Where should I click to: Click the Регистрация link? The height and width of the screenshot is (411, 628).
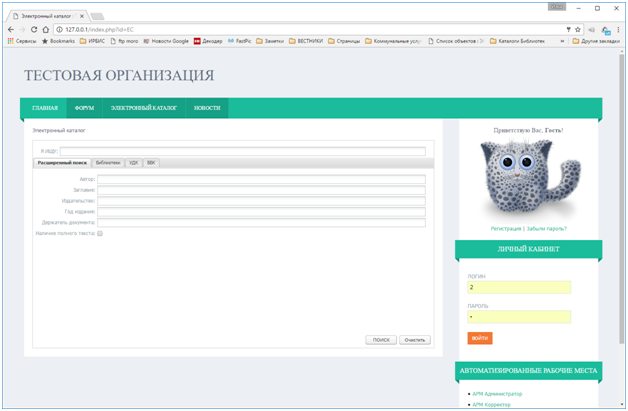click(x=506, y=228)
